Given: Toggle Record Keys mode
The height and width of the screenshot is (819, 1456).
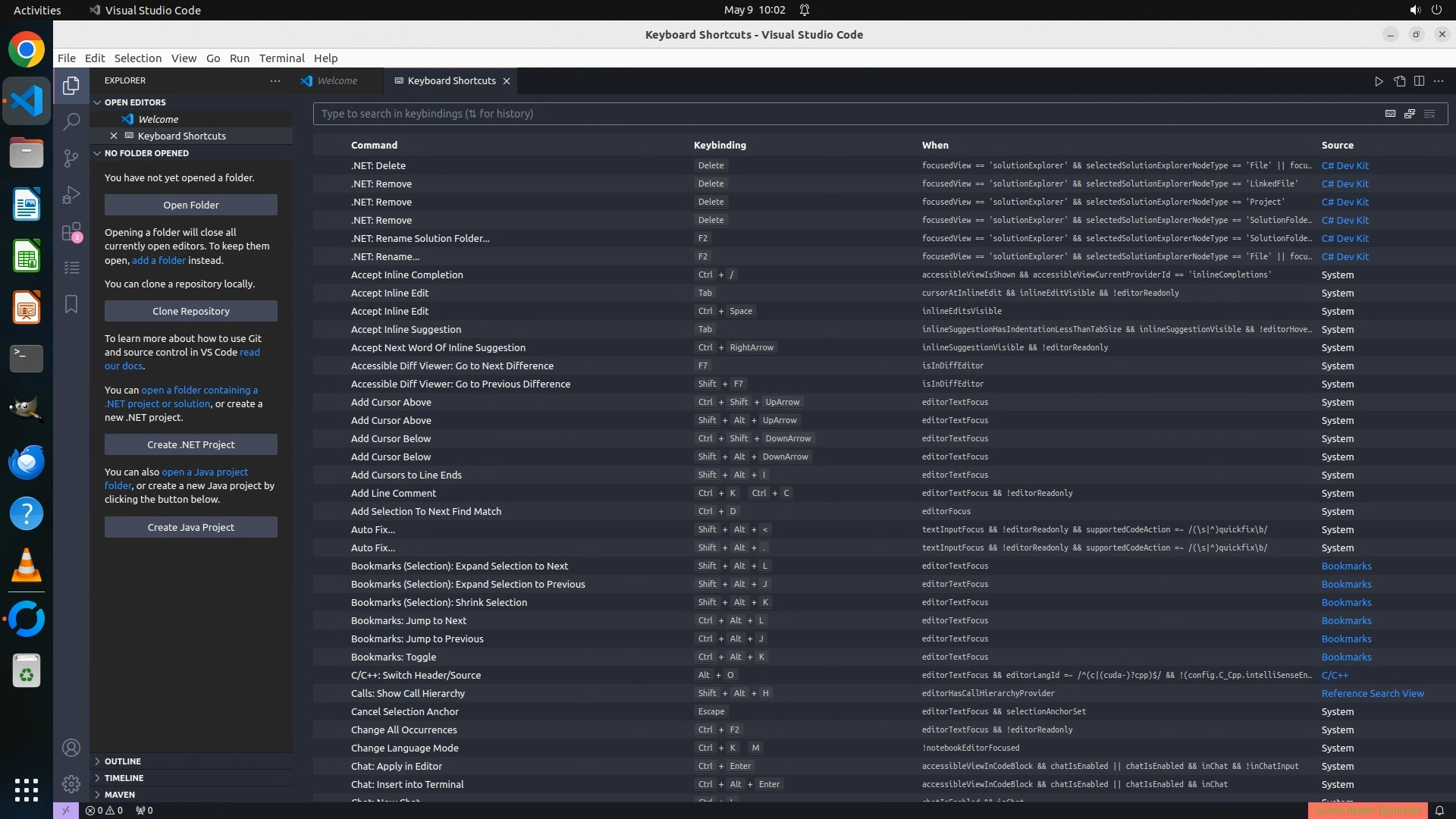Looking at the screenshot, I should tap(1390, 114).
